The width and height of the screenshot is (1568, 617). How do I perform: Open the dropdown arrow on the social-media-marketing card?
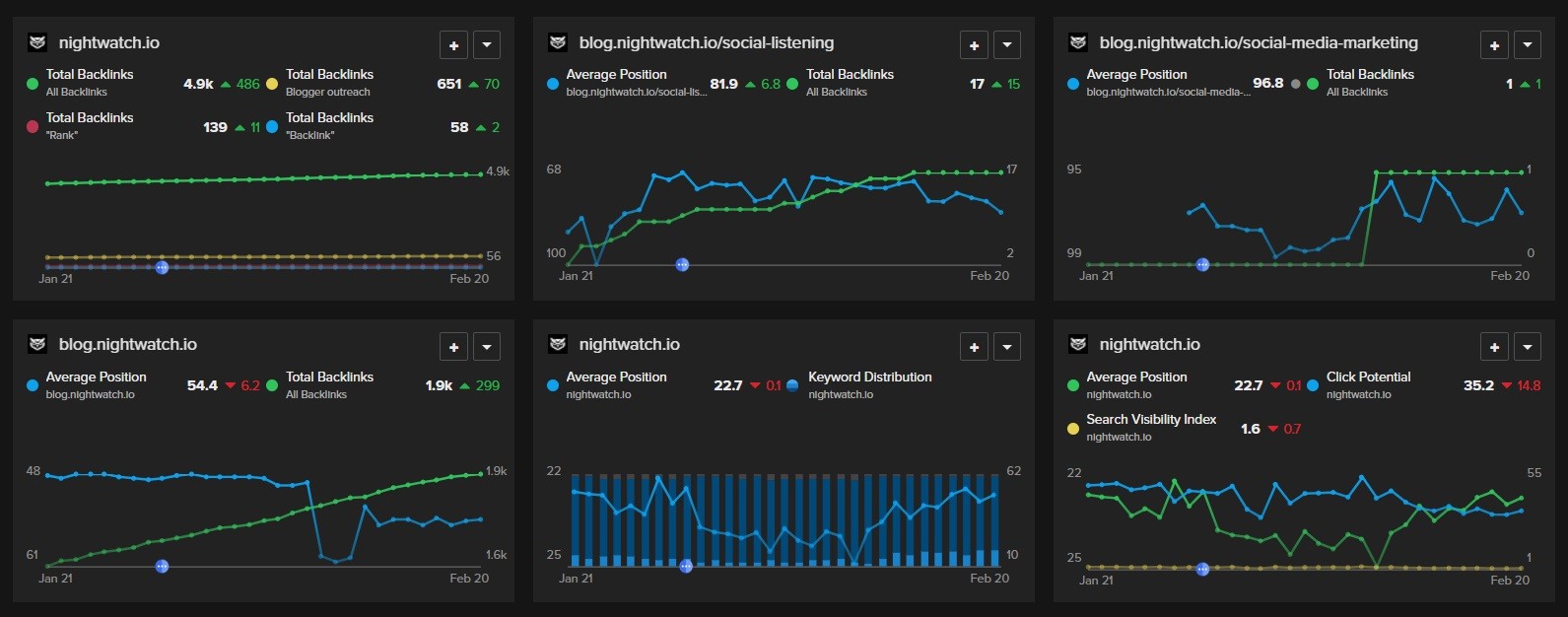pyautogui.click(x=1528, y=45)
